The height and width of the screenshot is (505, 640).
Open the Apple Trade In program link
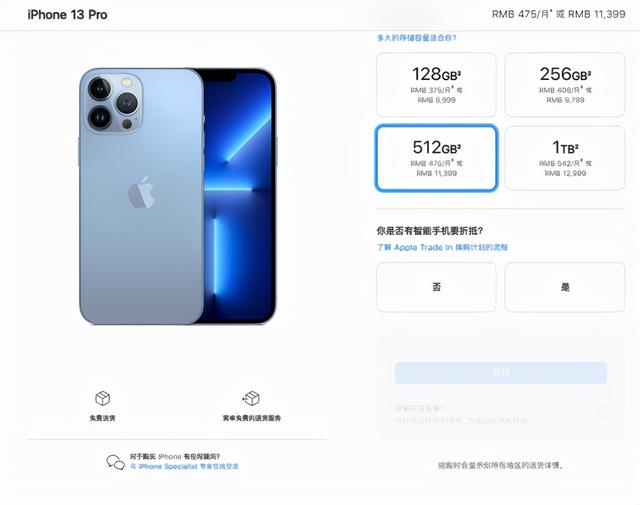pyautogui.click(x=442, y=247)
